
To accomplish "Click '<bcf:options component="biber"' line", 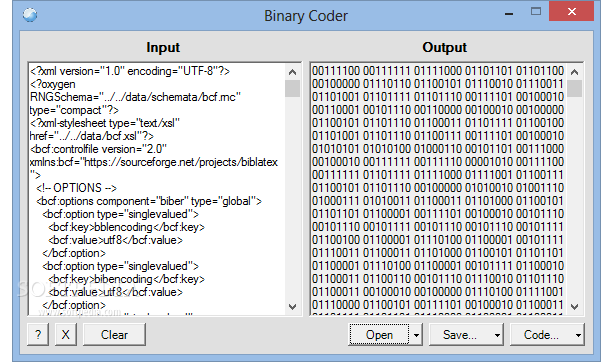I will point(149,201).
